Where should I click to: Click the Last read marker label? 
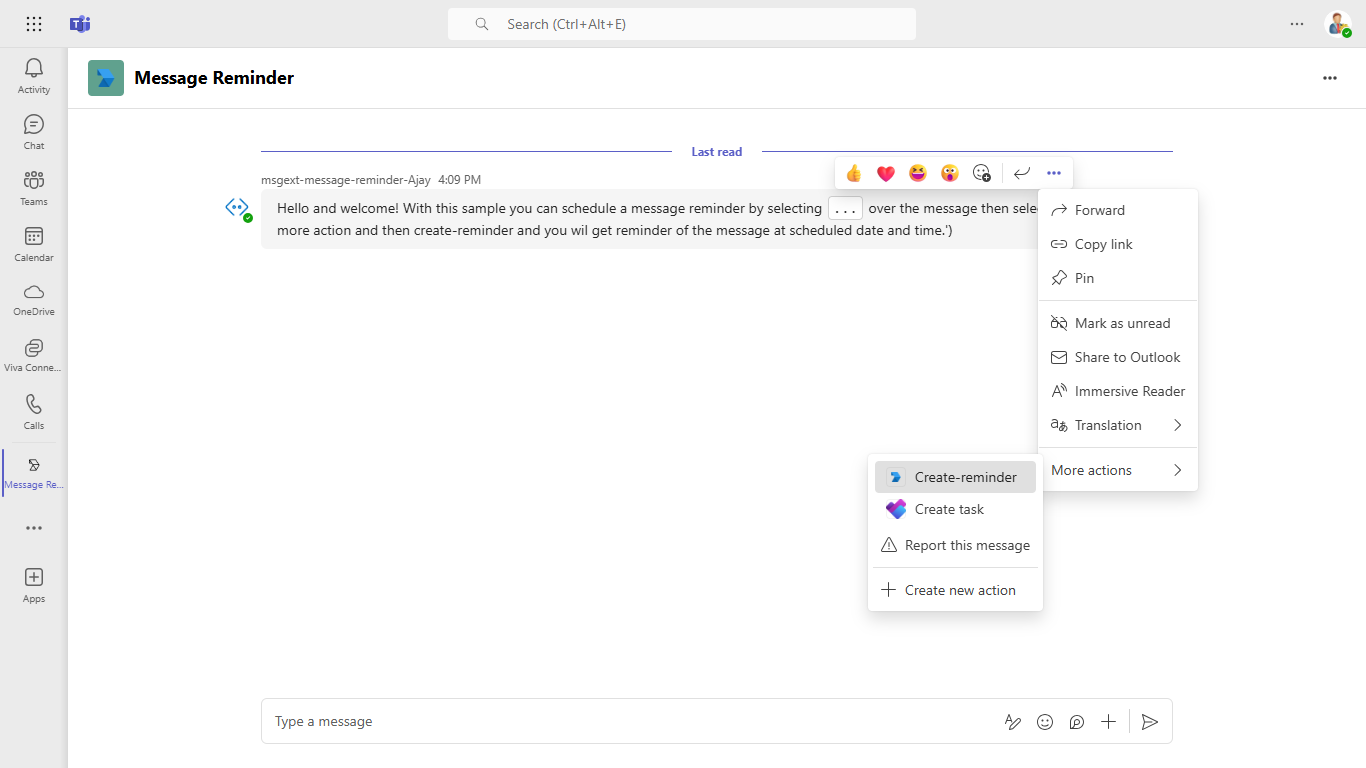point(717,152)
